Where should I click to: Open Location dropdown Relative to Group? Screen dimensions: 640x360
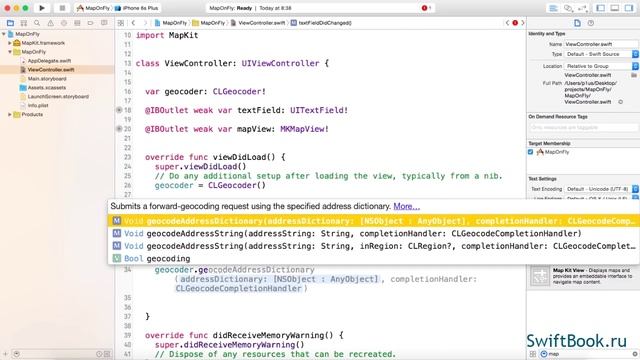601,66
